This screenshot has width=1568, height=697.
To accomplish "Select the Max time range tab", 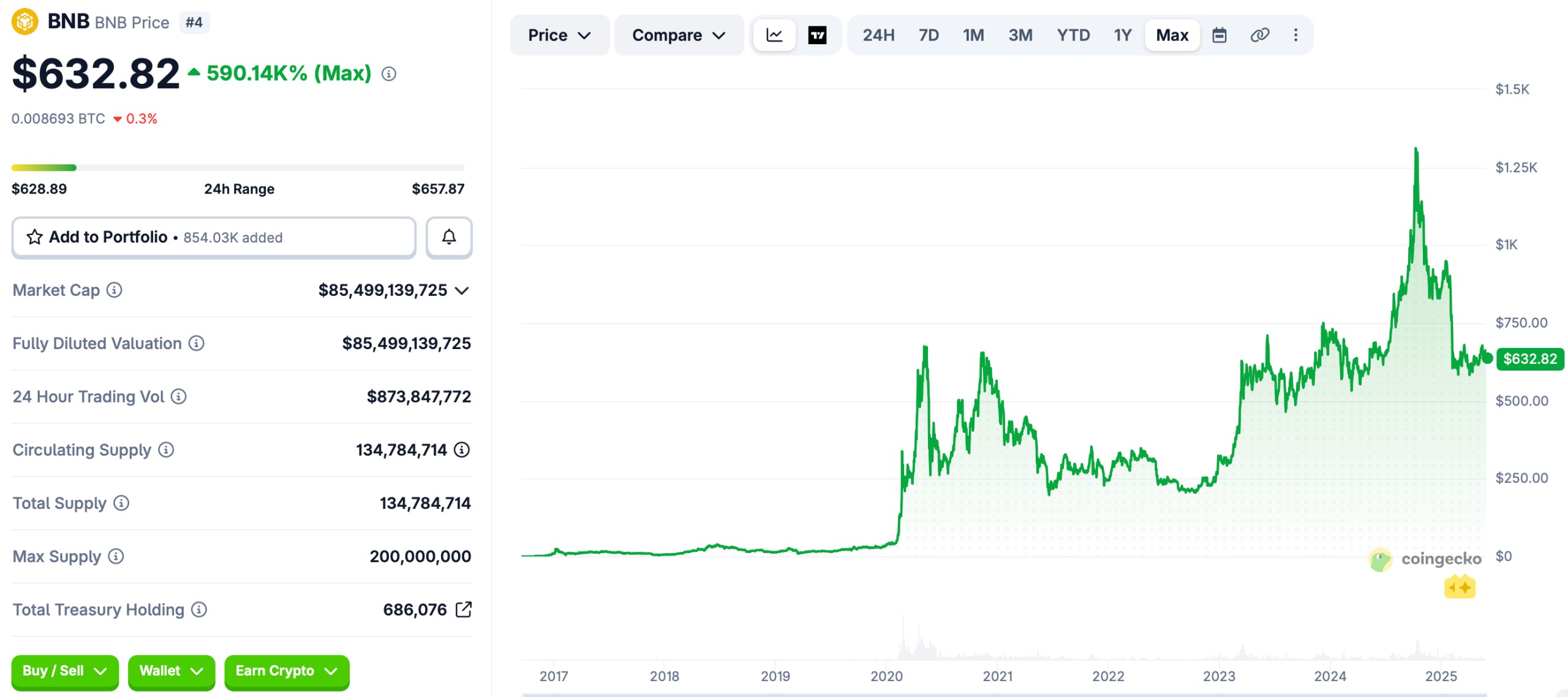I will [1172, 35].
